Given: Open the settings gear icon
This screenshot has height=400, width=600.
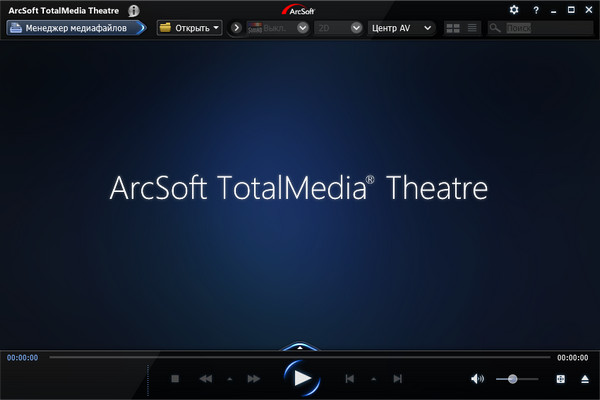Looking at the screenshot, I should (514, 9).
